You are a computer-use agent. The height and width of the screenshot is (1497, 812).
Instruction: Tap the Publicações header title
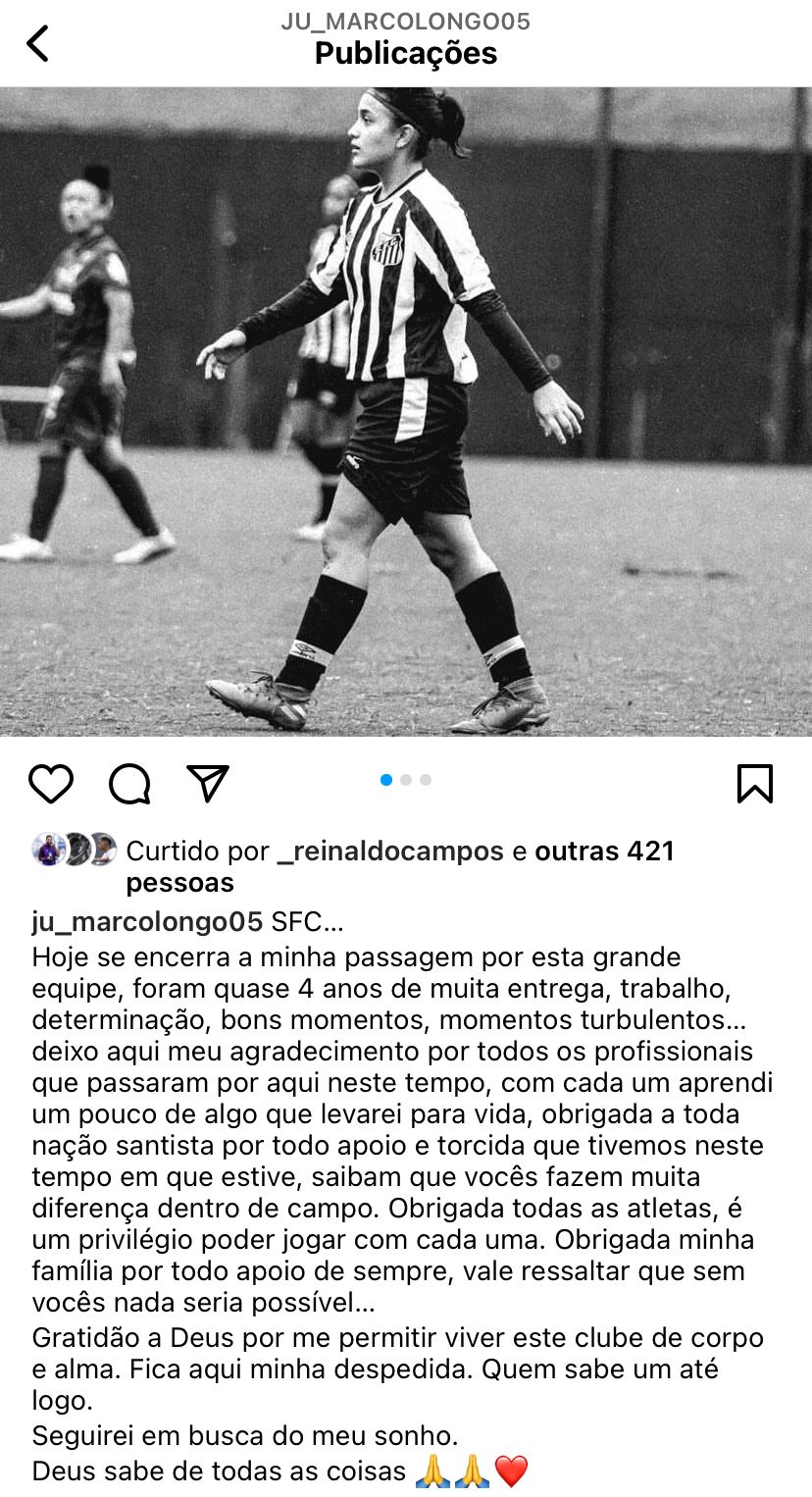click(x=406, y=53)
